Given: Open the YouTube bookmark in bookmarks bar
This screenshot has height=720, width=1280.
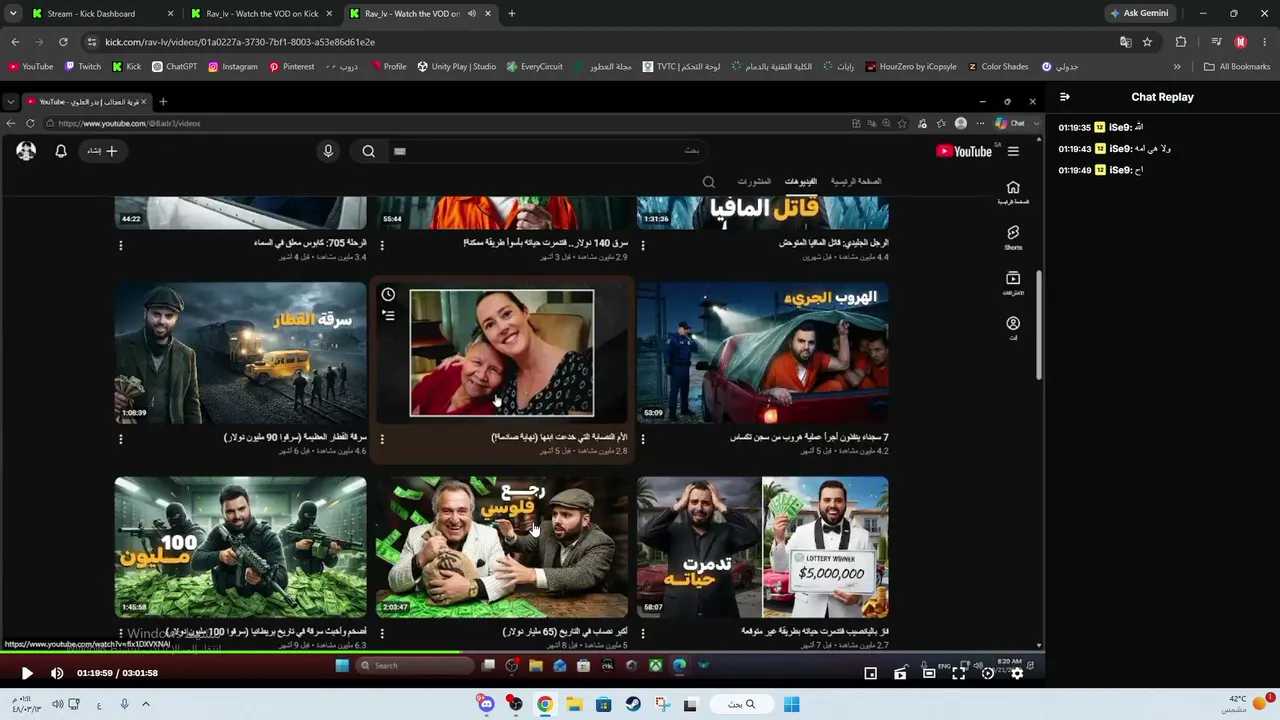Looking at the screenshot, I should point(31,67).
